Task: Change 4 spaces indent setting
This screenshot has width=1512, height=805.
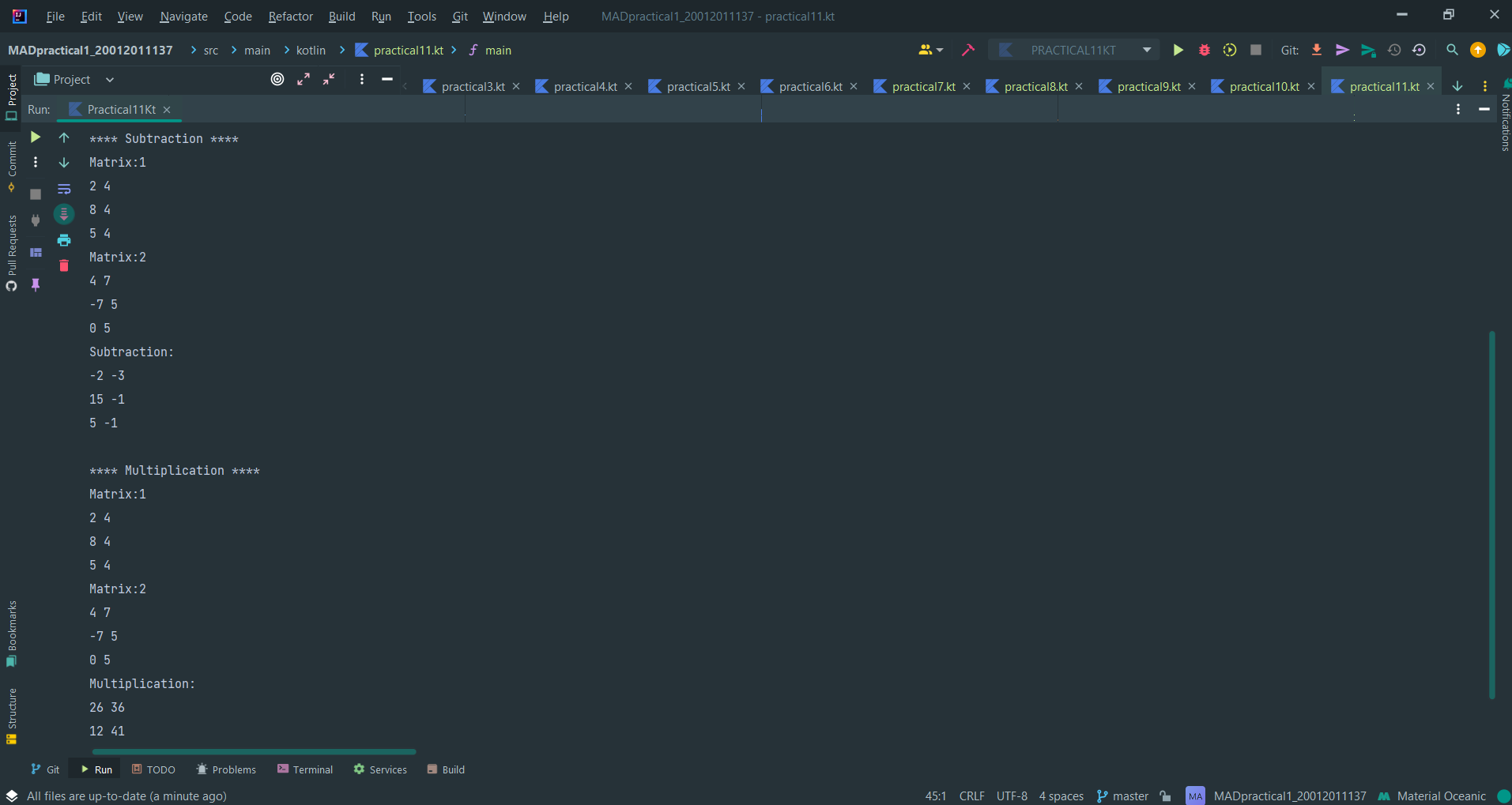Action: click(x=1061, y=796)
